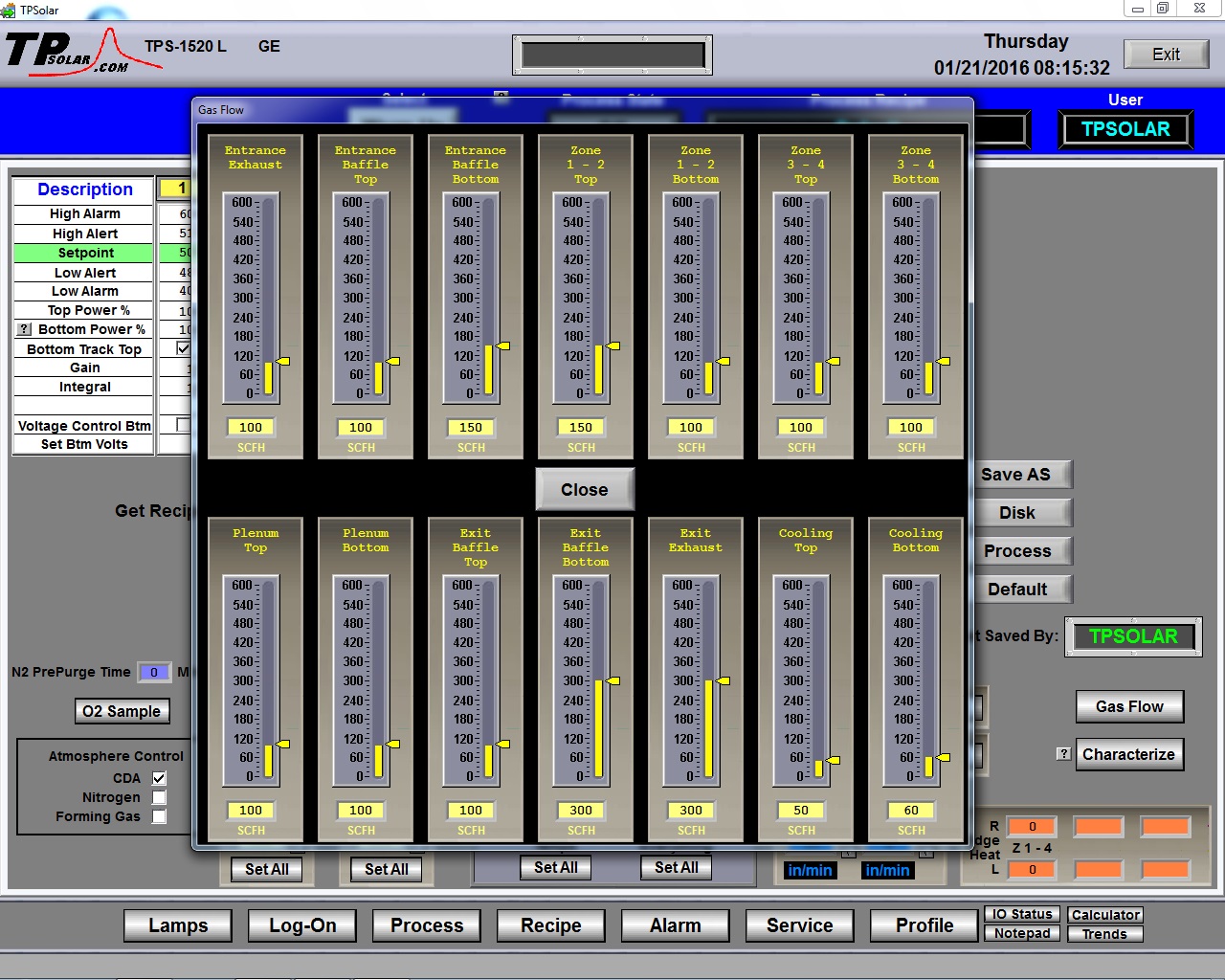1225x980 pixels.
Task: Click the Exit Baffle Bottom flow slider
Action: pyautogui.click(x=599, y=680)
